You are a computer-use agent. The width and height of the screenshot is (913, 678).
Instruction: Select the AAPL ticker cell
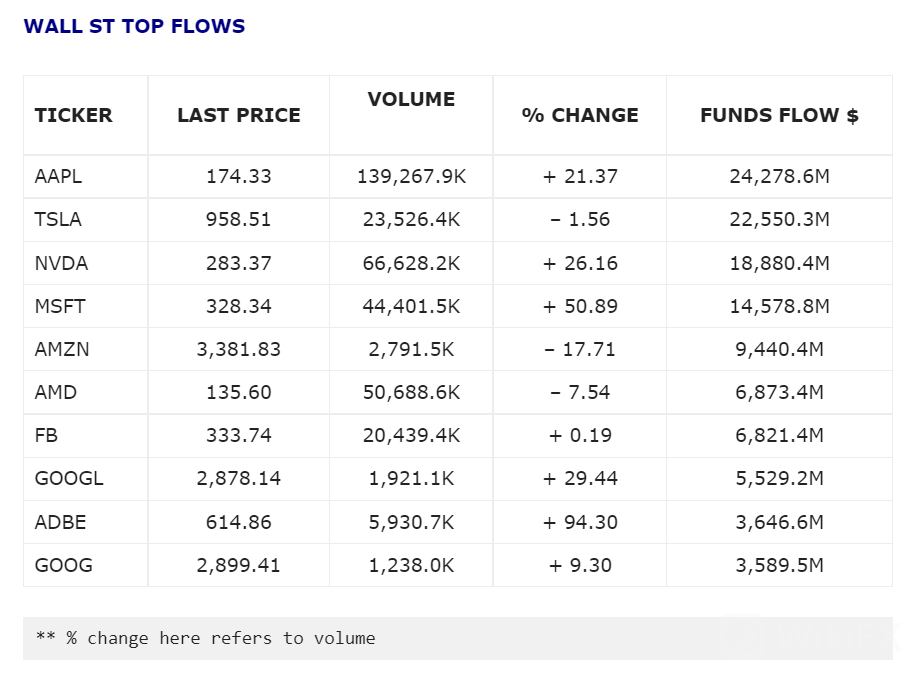coord(58,177)
